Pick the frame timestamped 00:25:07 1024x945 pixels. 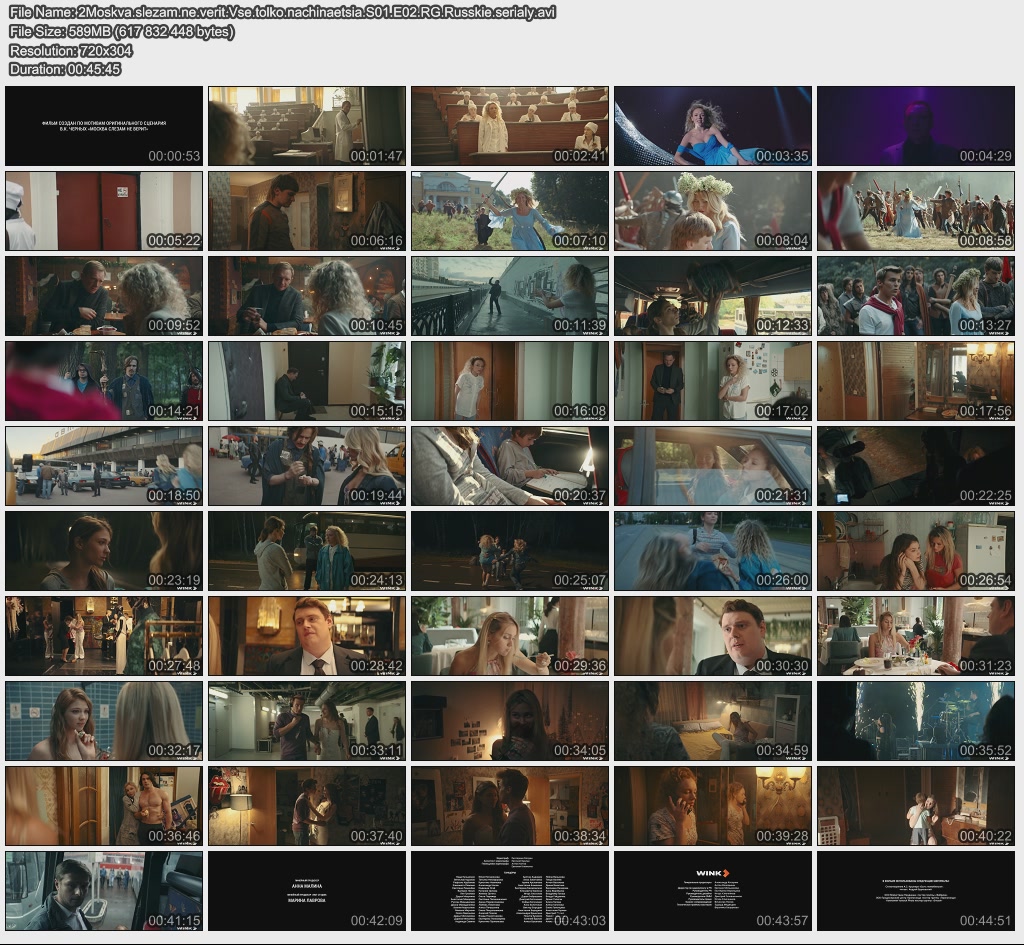(x=509, y=551)
